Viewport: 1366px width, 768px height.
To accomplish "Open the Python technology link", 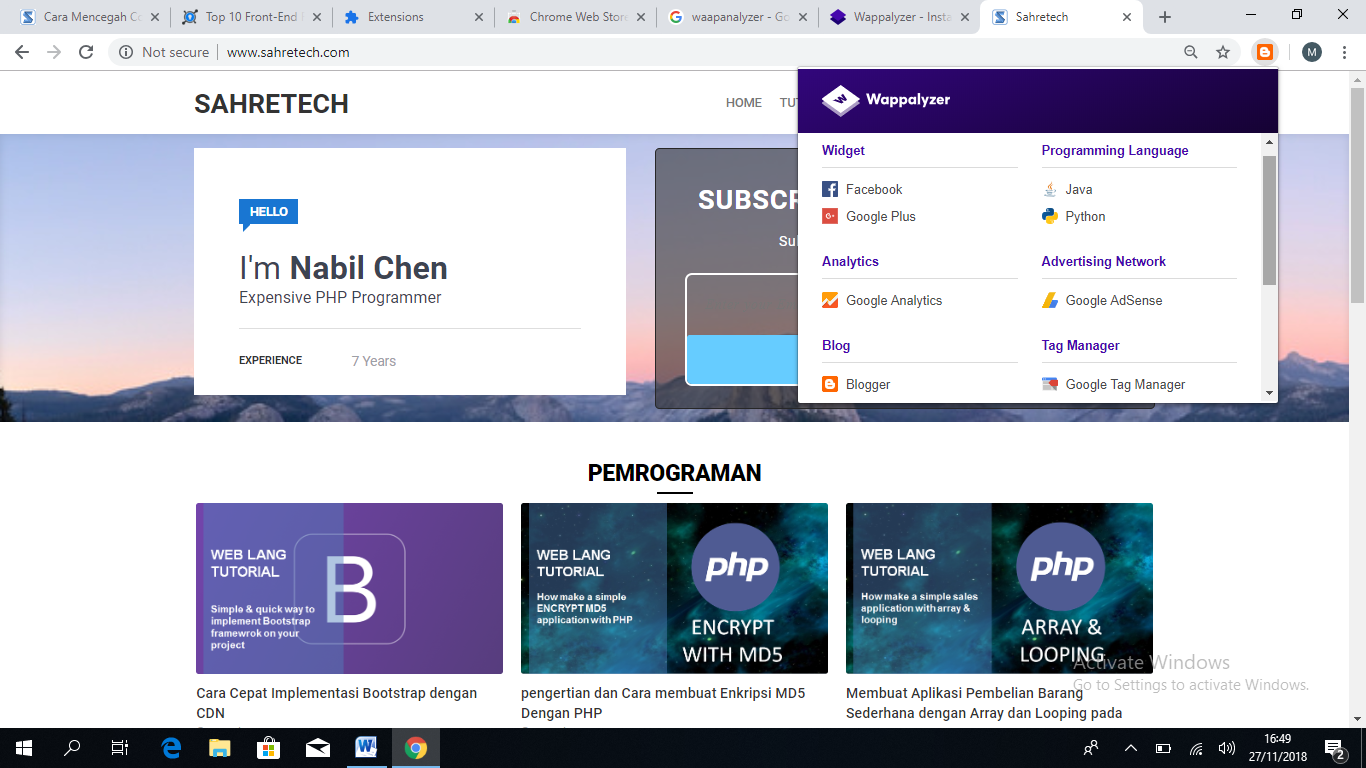I will click(1085, 216).
